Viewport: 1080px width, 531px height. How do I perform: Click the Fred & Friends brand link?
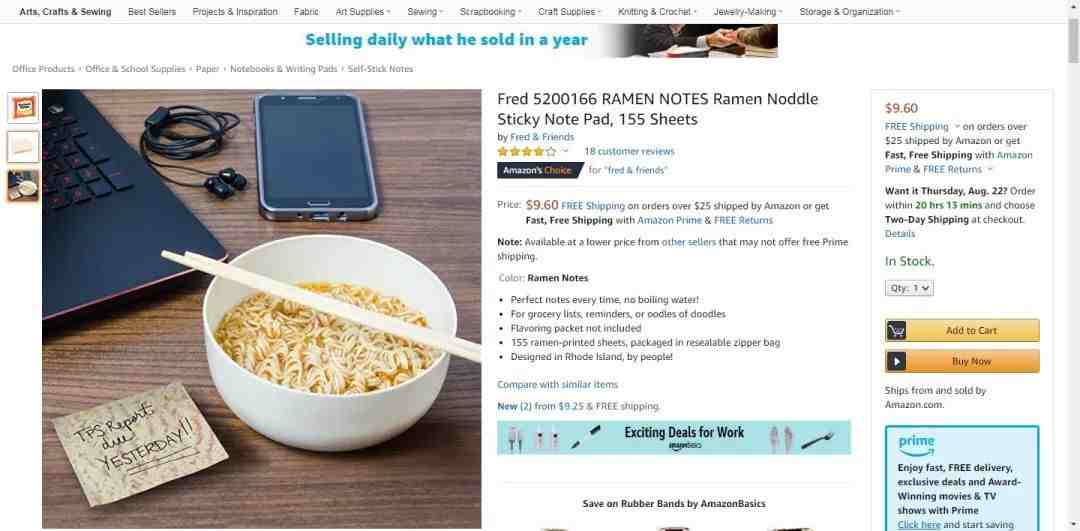coord(542,137)
